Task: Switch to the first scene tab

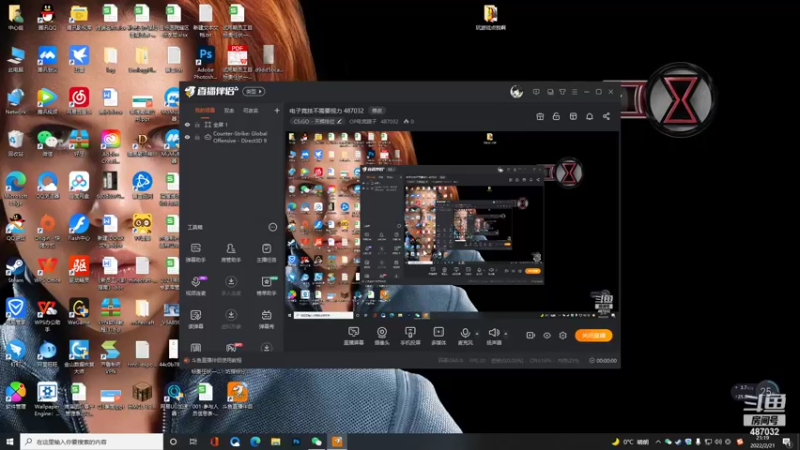Action: 205,110
